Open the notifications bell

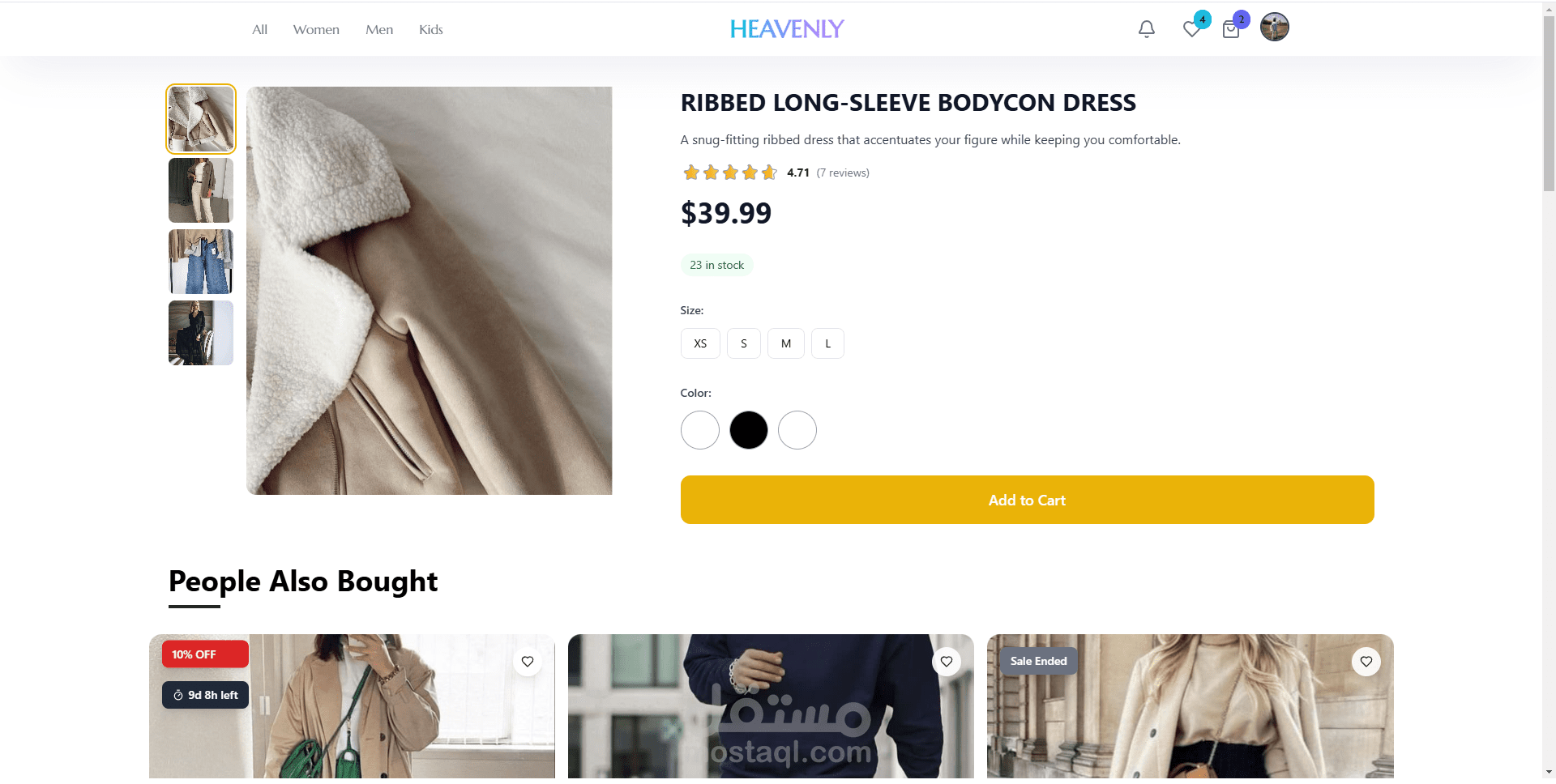tap(1146, 29)
